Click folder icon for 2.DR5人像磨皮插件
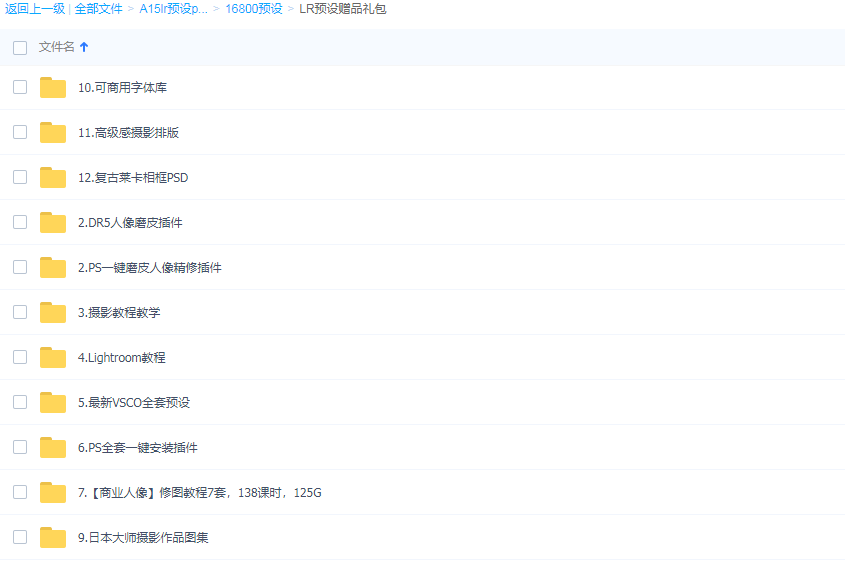 [x=53, y=223]
